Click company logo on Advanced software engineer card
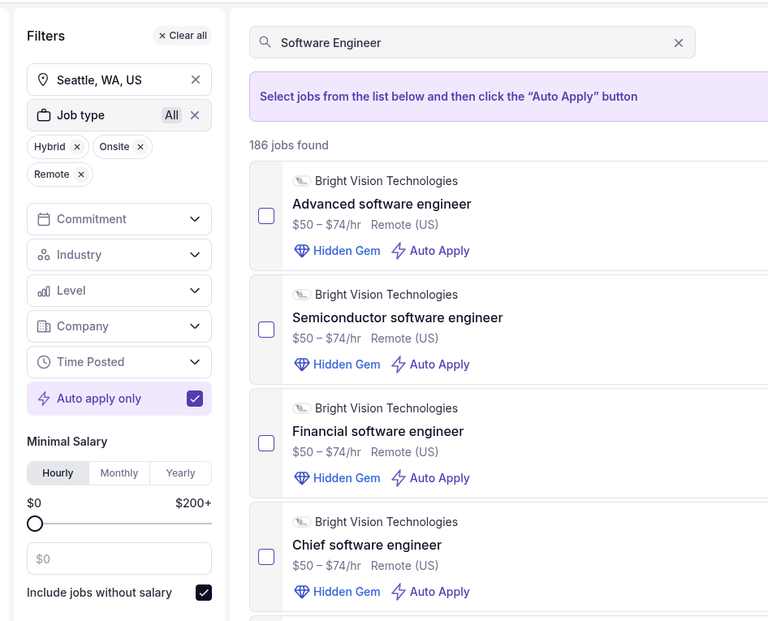 [302, 181]
